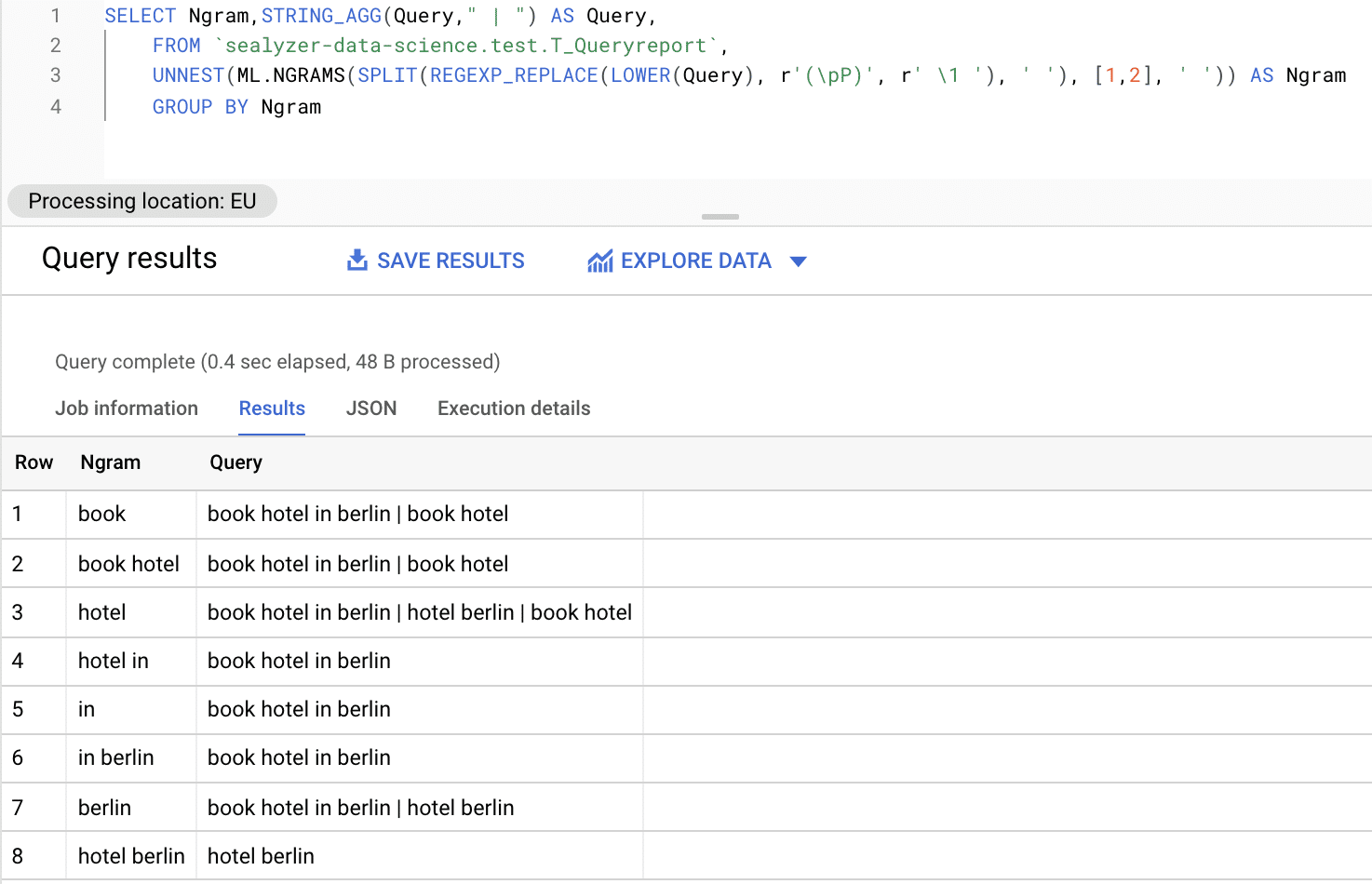Click the Query column header
The height and width of the screenshot is (884, 1372).
pos(235,462)
